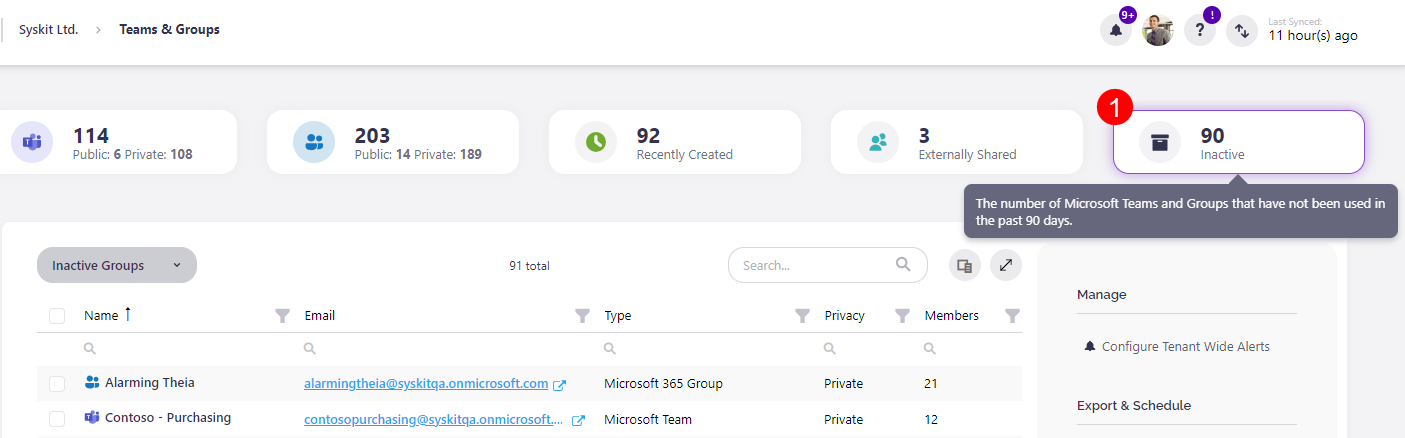Click the Name column filter icon
Viewport: 1405px width, 438px height.
click(x=282, y=316)
